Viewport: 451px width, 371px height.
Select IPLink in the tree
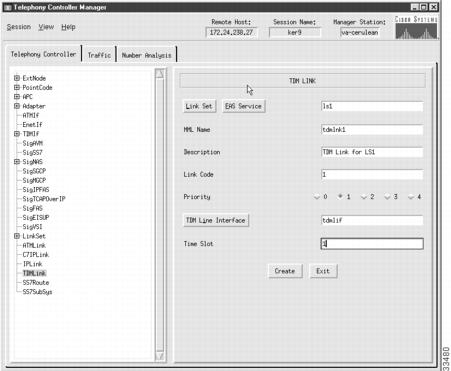coord(32,264)
